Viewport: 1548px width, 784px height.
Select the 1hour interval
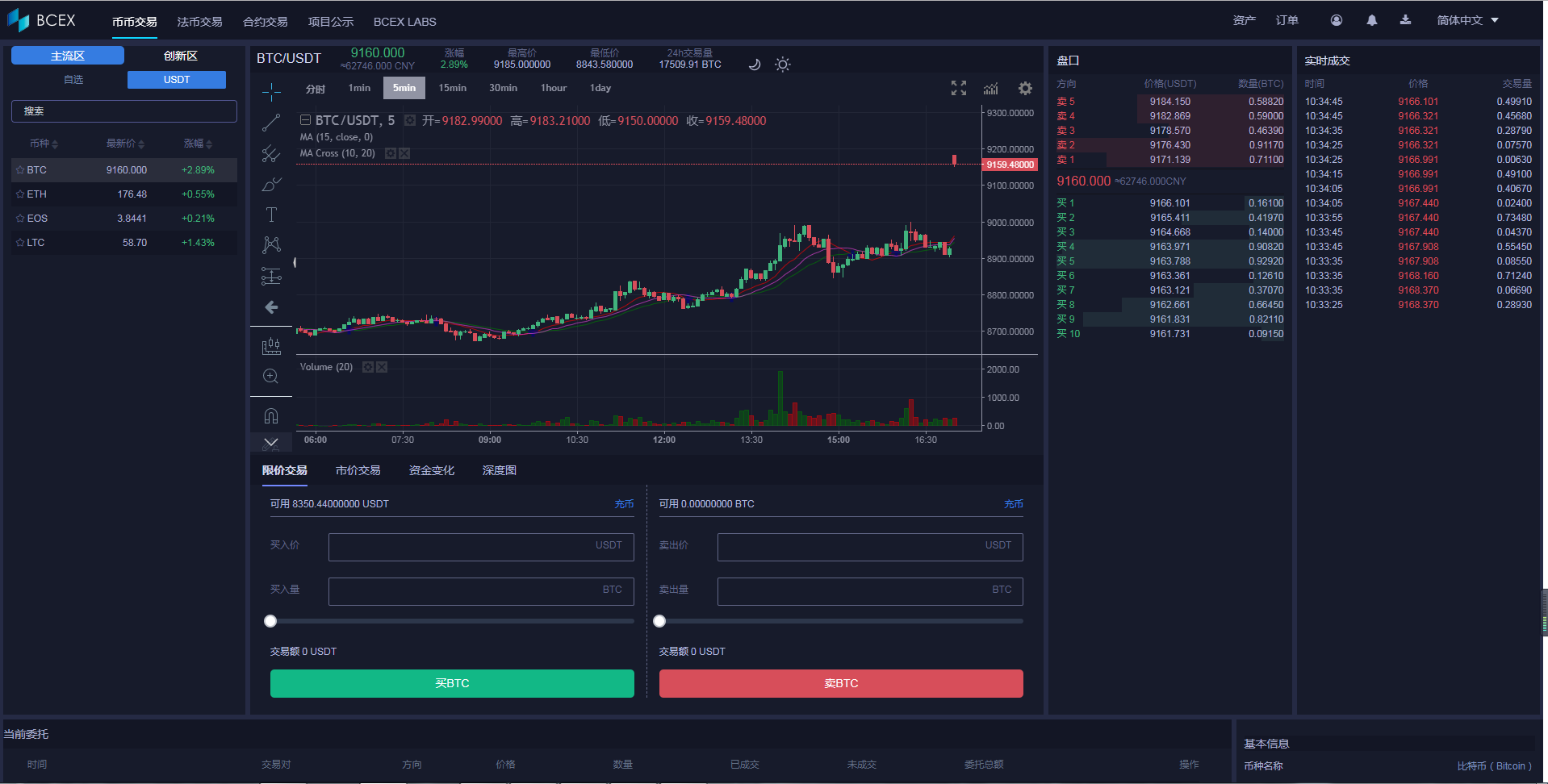click(x=554, y=88)
